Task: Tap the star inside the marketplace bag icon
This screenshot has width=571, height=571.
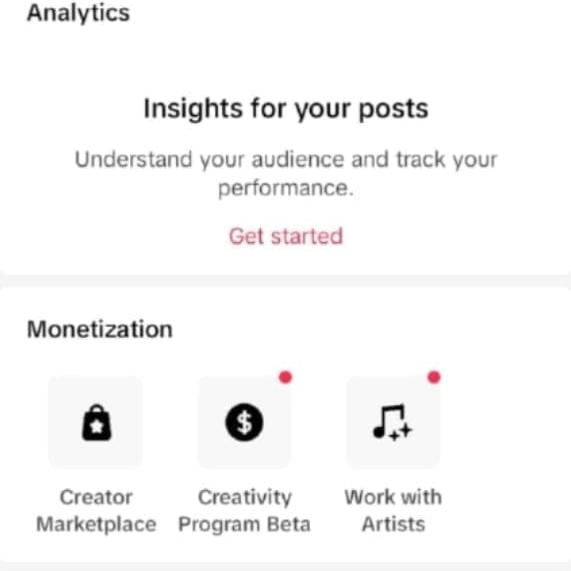Action: tap(97, 427)
